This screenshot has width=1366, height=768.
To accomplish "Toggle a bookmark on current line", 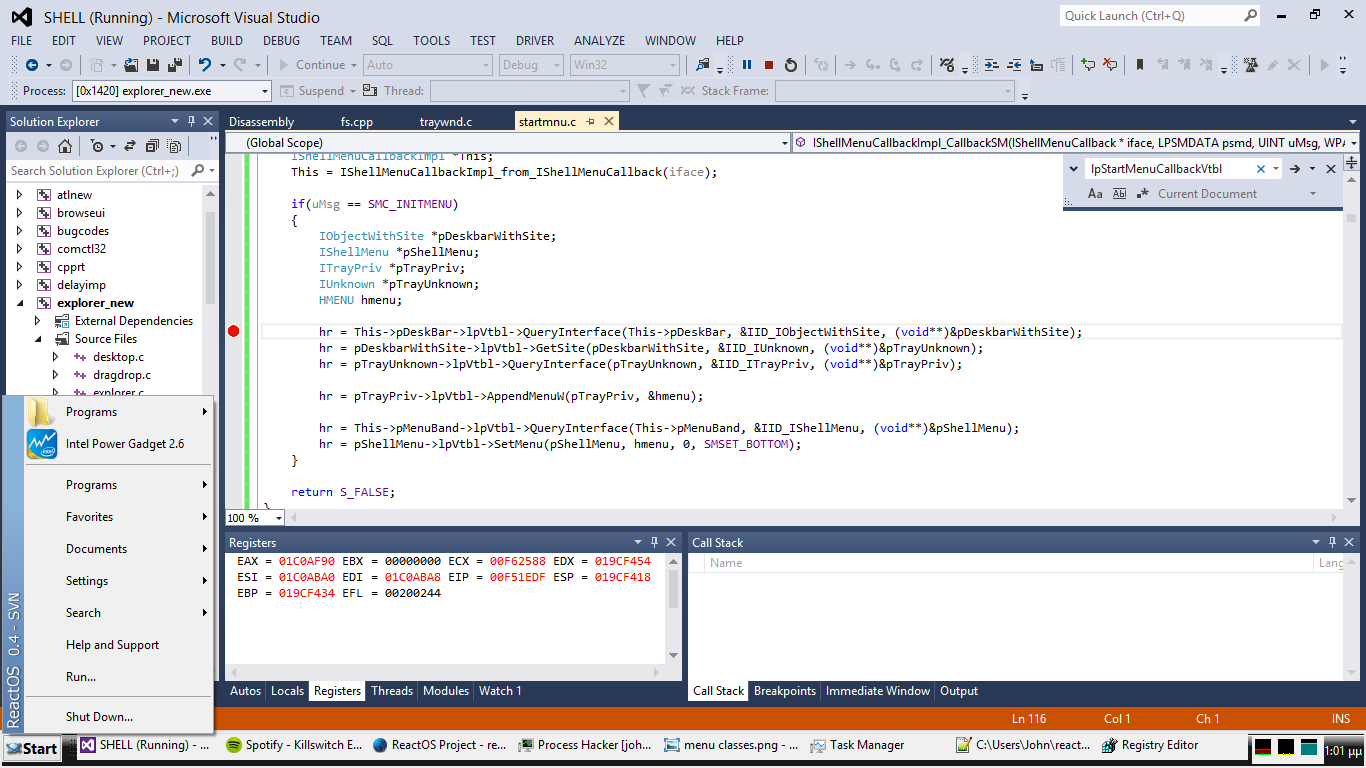I will [1139, 65].
